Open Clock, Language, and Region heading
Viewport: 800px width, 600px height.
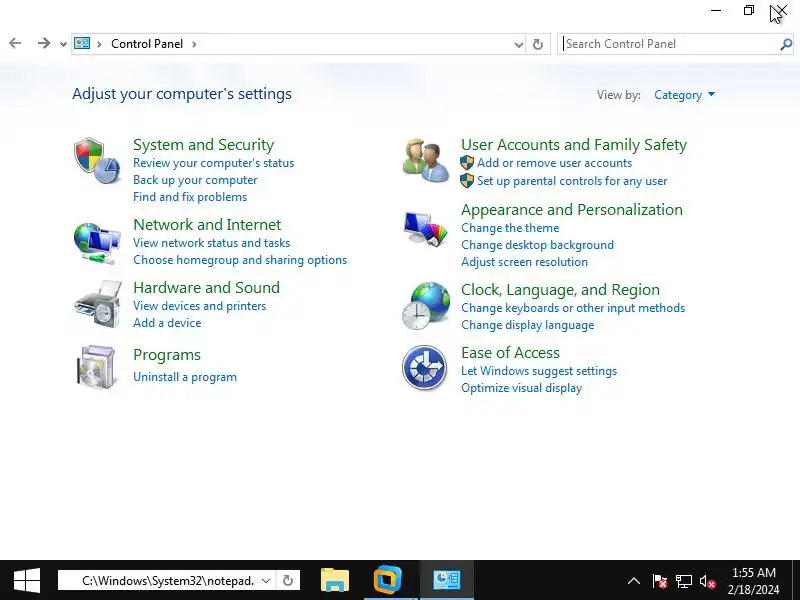point(560,290)
